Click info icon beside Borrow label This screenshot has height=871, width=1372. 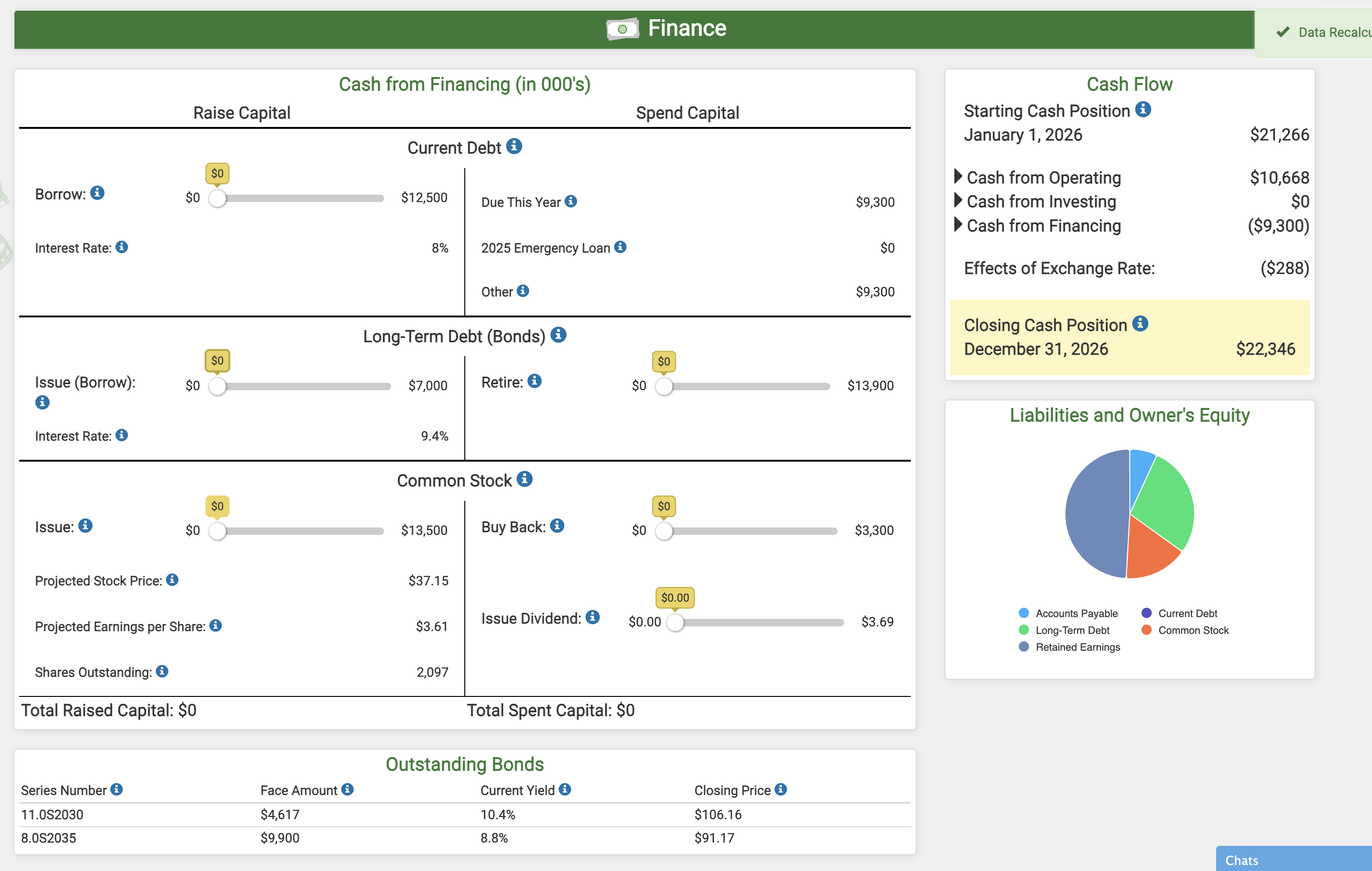tap(98, 193)
